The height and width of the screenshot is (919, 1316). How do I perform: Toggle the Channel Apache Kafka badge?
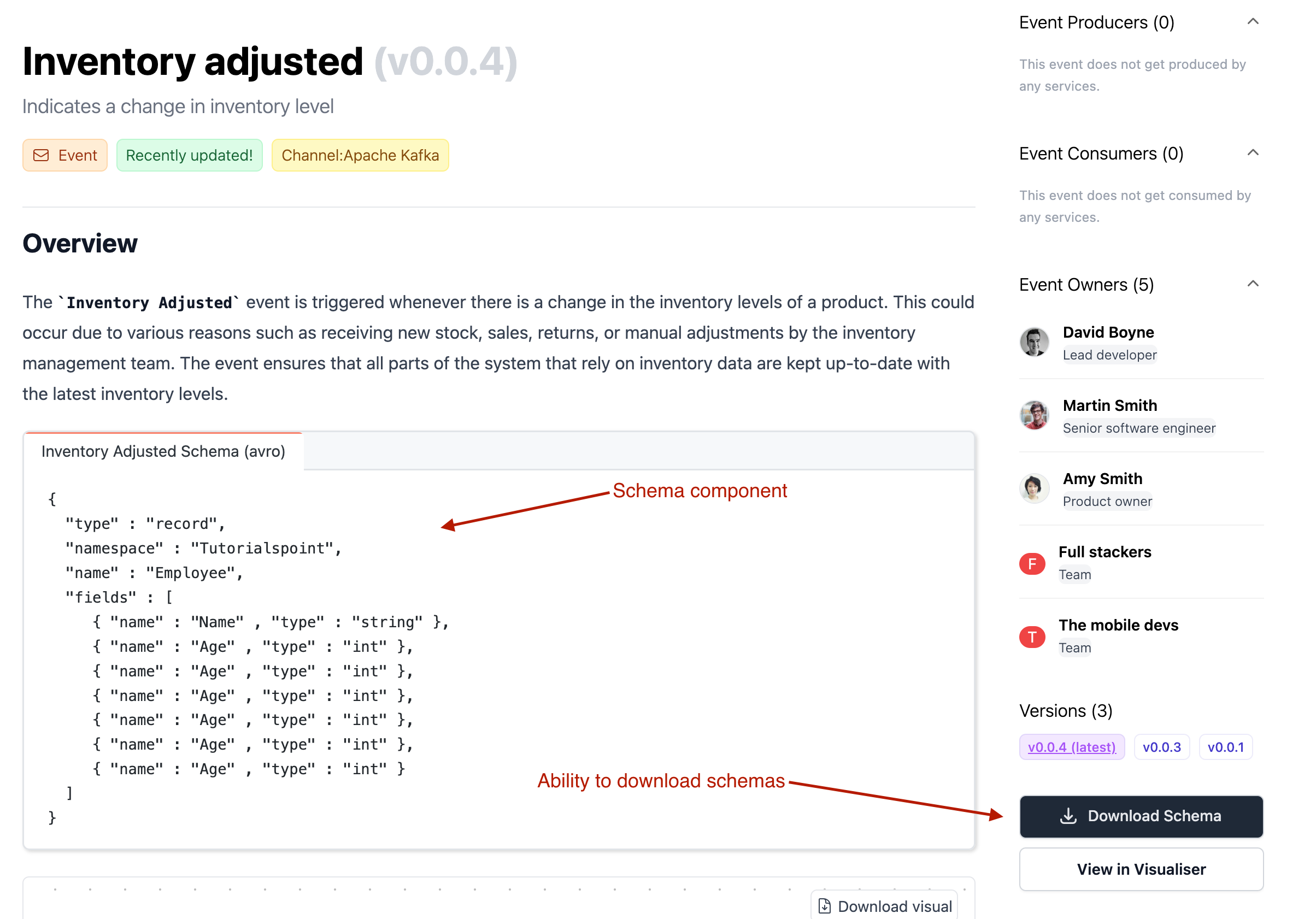(362, 154)
